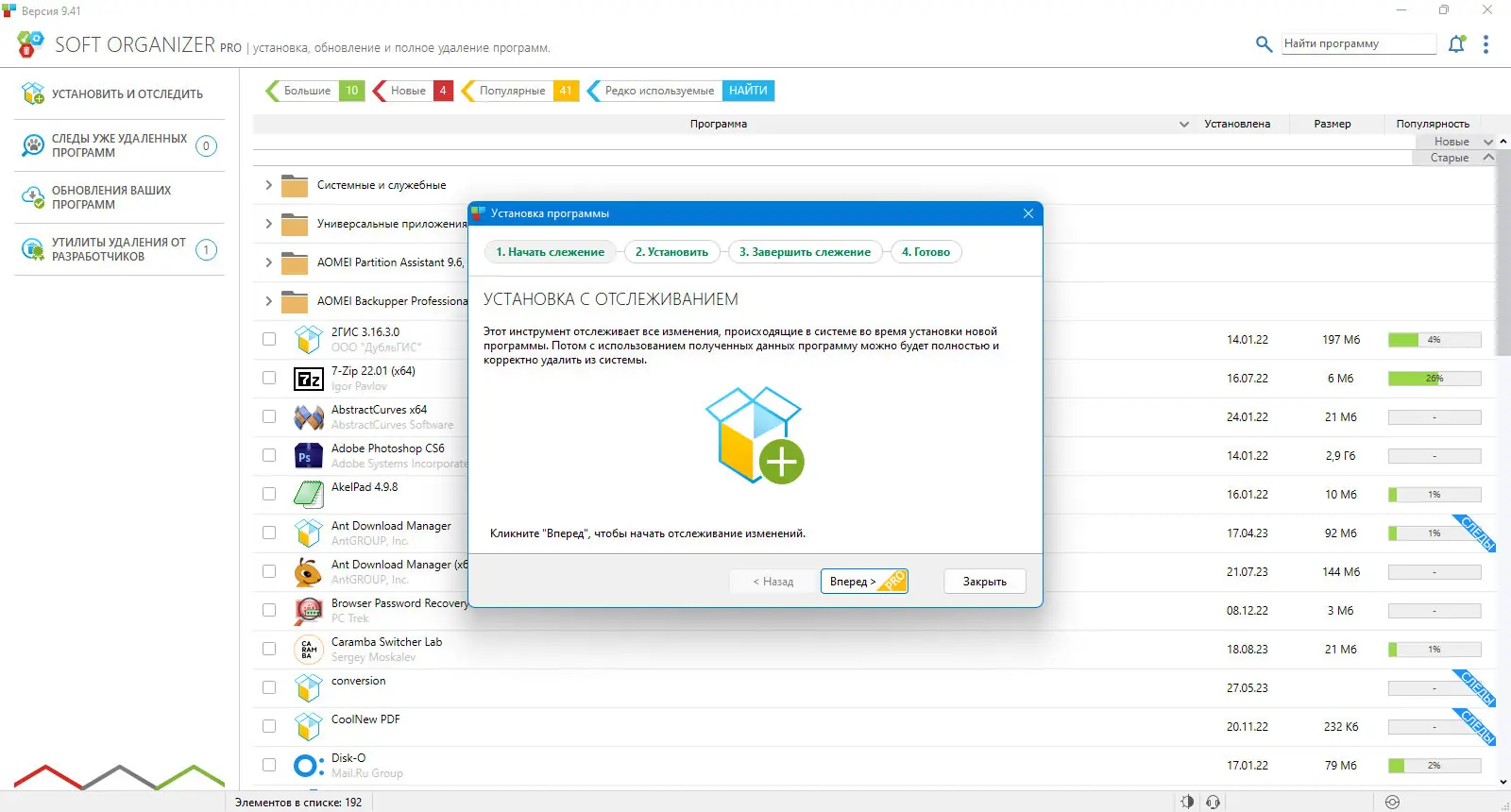Viewport: 1511px width, 812px height.
Task: Click the Системные и служебные folder icon
Action: [x=295, y=186]
